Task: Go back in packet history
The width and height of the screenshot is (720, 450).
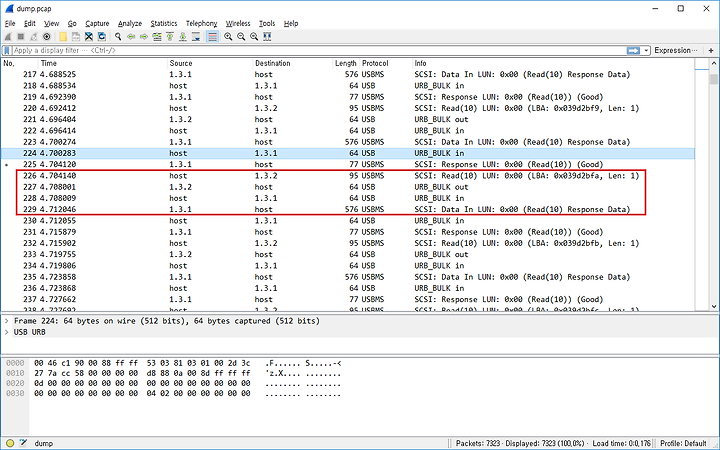Action: (x=131, y=37)
